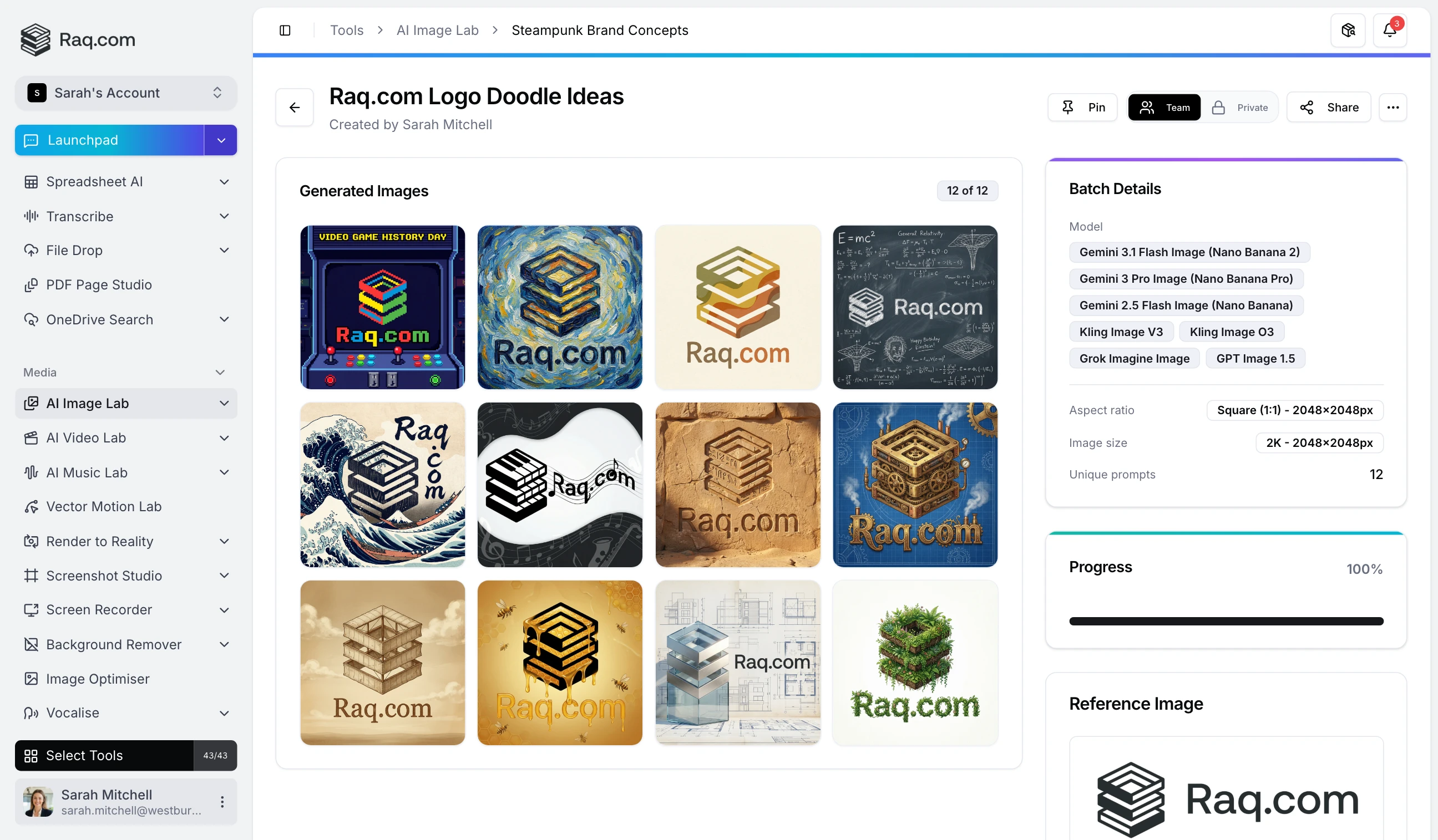Set visibility to Private
1438x840 pixels.
[x=1241, y=106]
